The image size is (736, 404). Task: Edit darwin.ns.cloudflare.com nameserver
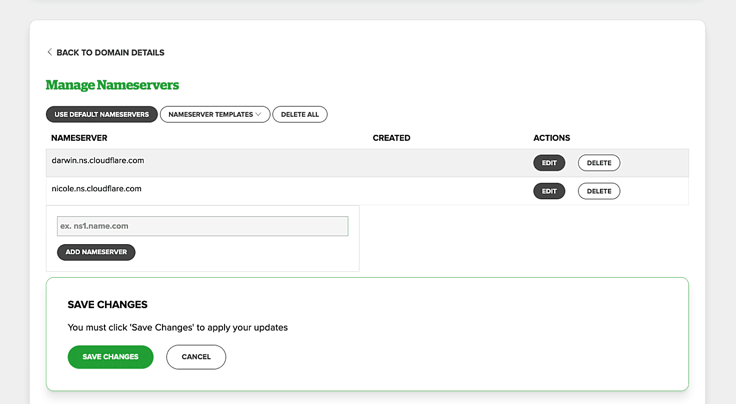click(x=549, y=163)
